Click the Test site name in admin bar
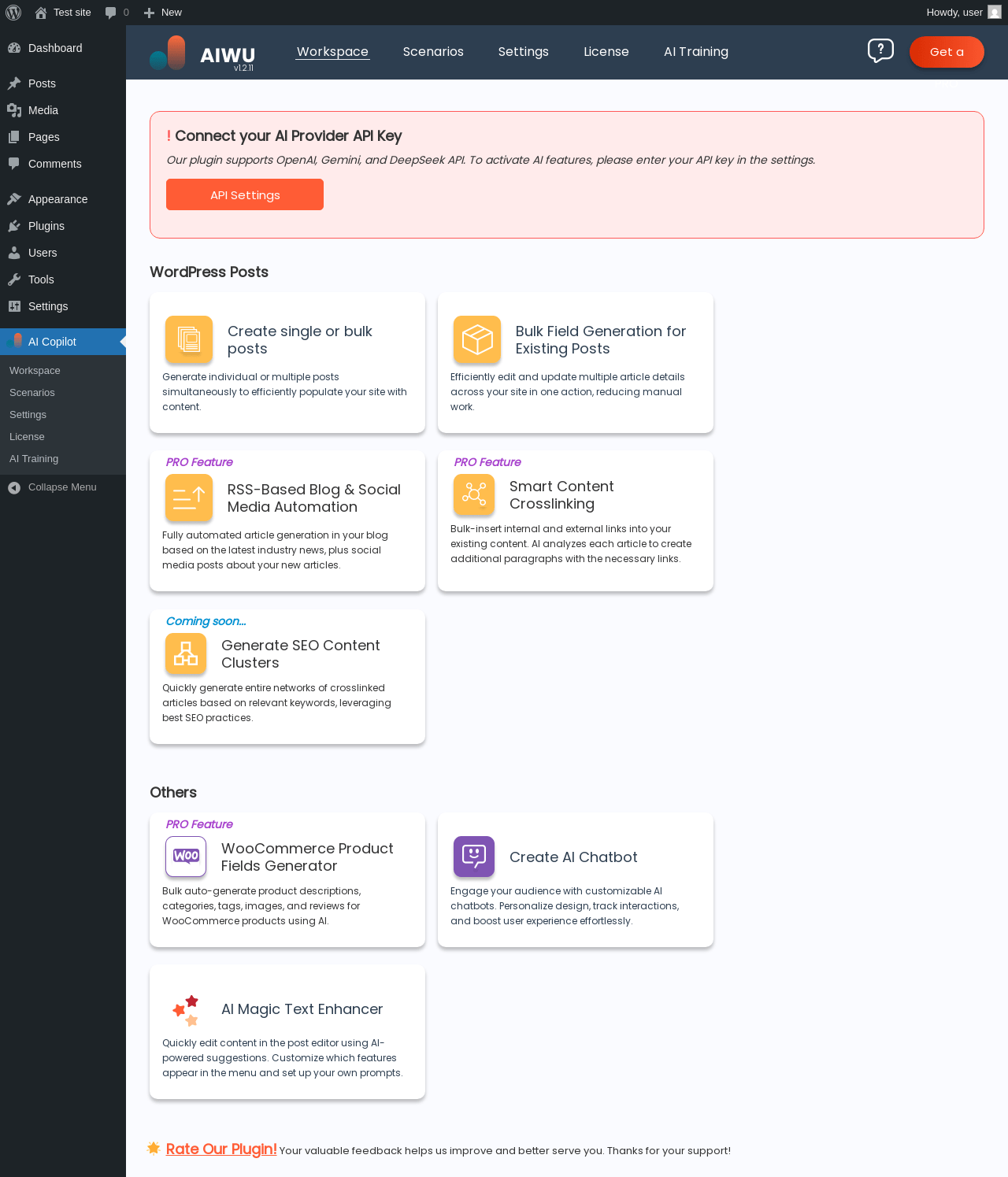 [x=72, y=13]
